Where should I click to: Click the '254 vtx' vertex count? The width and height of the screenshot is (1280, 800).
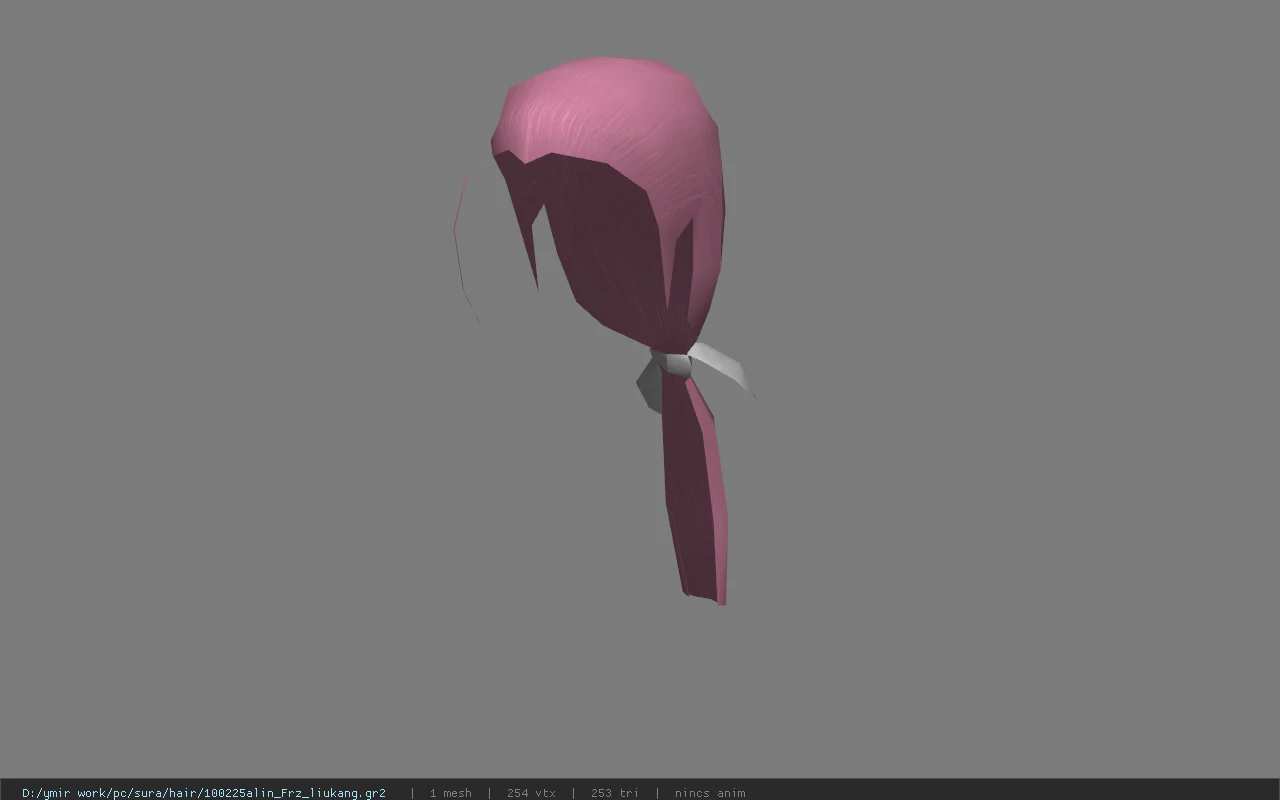[531, 793]
